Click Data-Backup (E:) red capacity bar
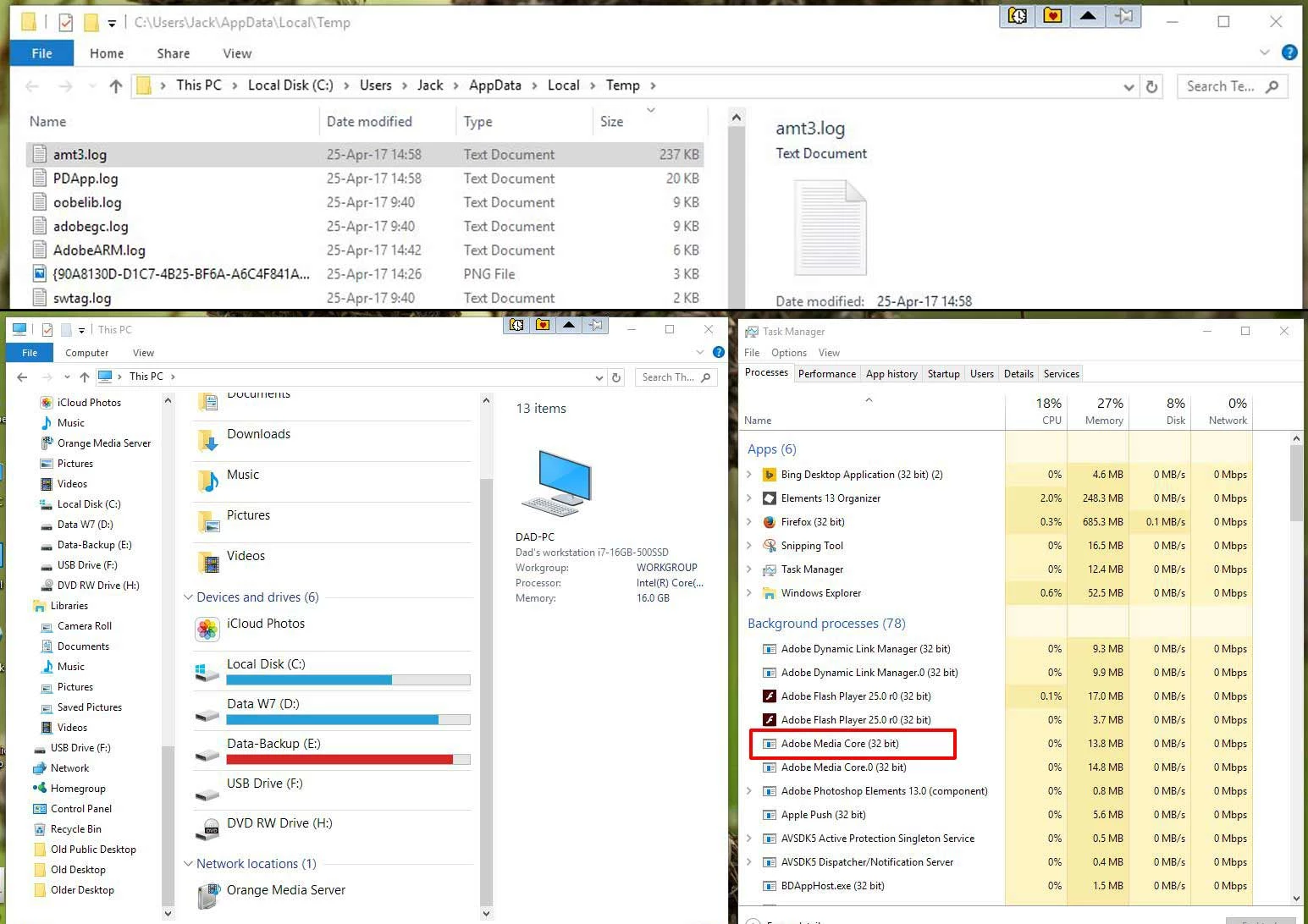Image resolution: width=1308 pixels, height=924 pixels. pos(348,760)
